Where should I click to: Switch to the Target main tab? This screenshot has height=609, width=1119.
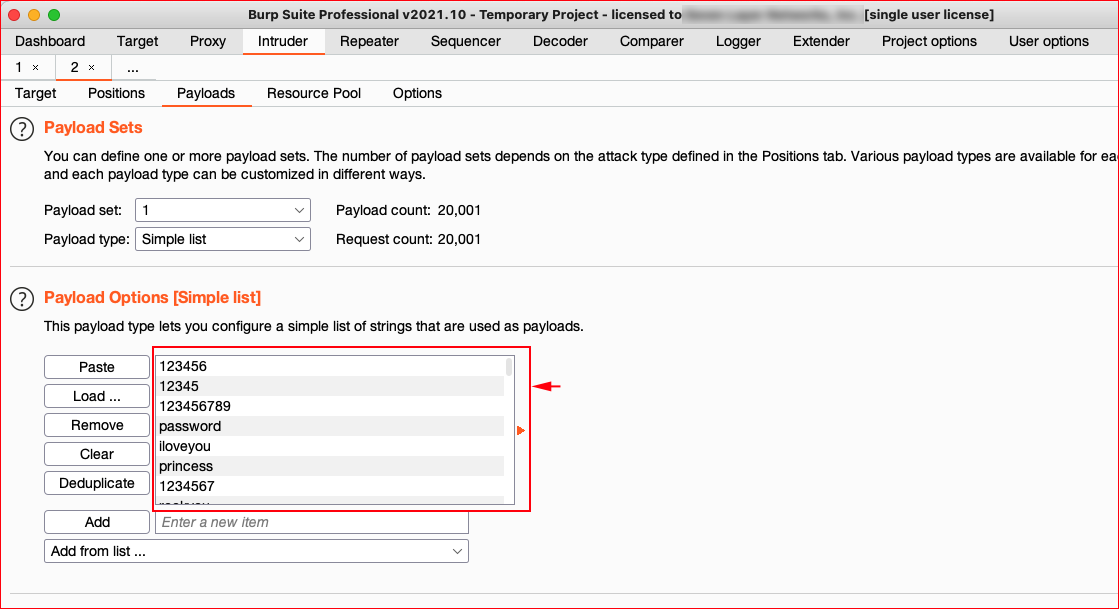tap(138, 41)
